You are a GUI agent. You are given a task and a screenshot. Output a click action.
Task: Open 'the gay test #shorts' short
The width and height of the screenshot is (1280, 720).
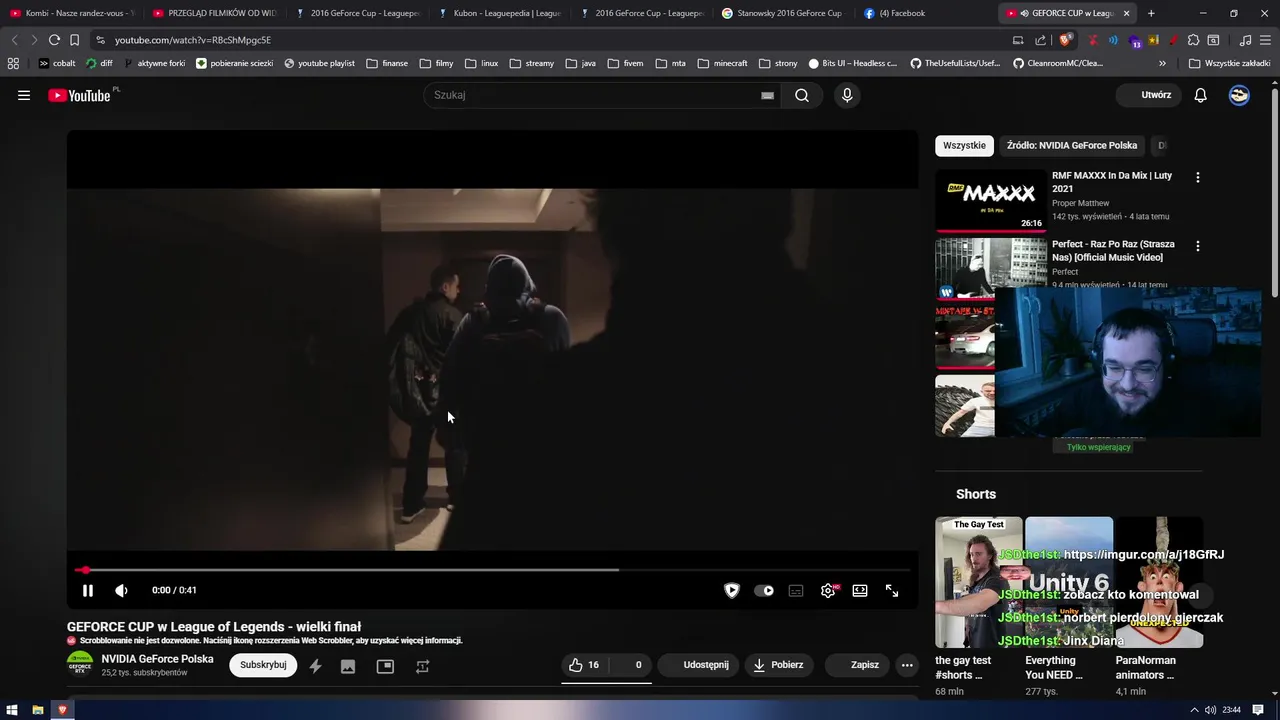click(x=979, y=582)
